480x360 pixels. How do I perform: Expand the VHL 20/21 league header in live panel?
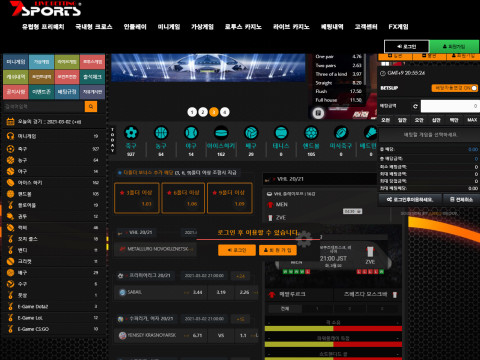pos(320,179)
